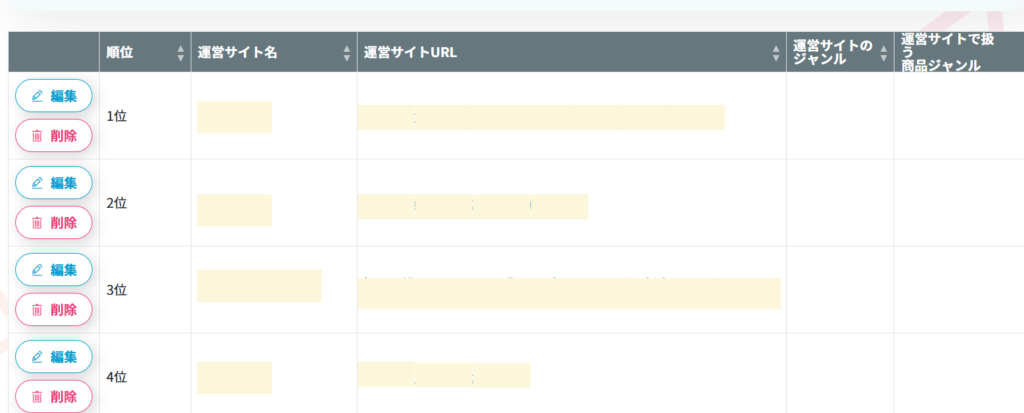Click the 運営サイトで扱う商品ジャンル column header
The width and height of the screenshot is (1024, 413).
tap(940, 52)
